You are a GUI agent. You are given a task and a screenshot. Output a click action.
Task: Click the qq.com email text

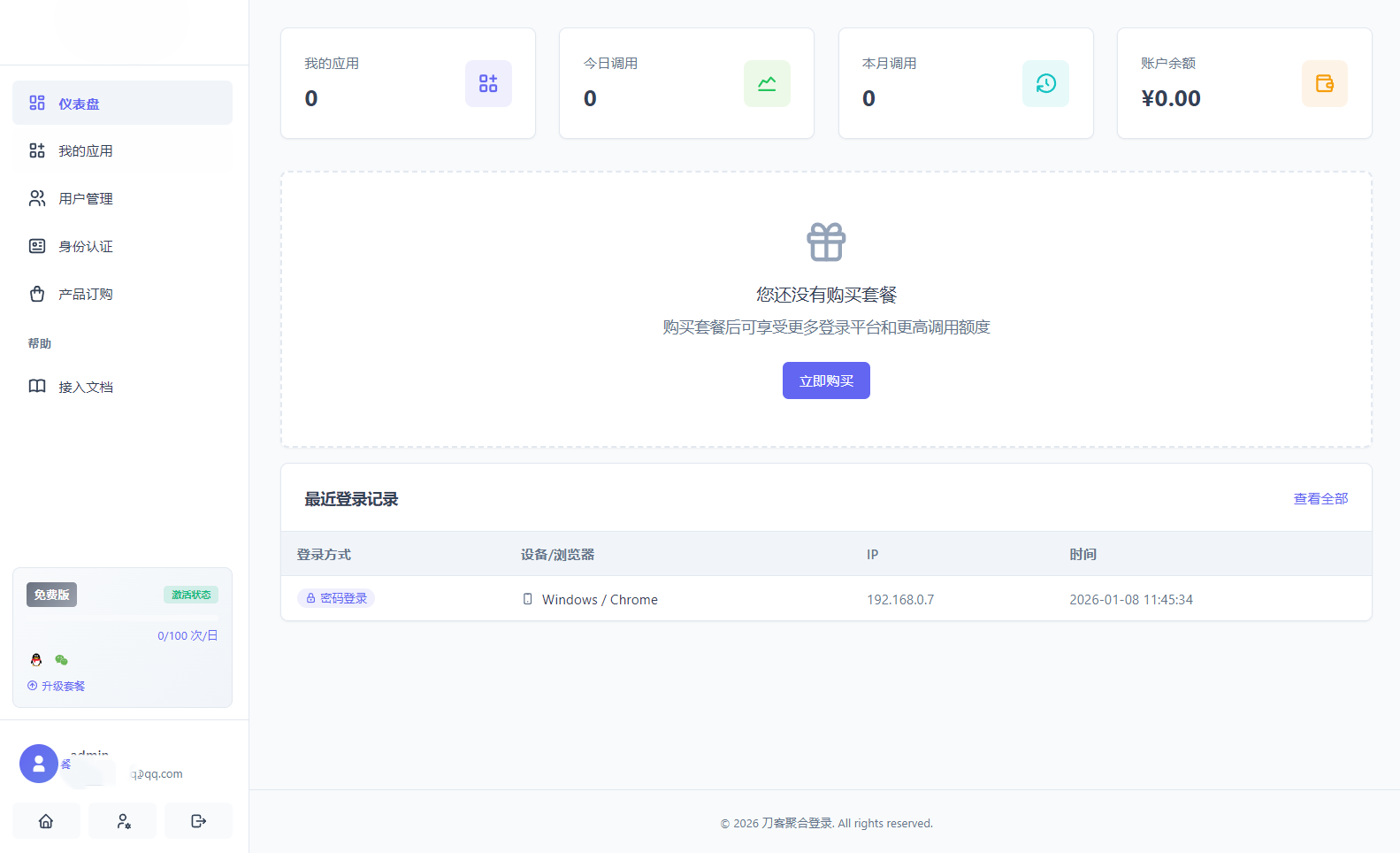click(157, 774)
